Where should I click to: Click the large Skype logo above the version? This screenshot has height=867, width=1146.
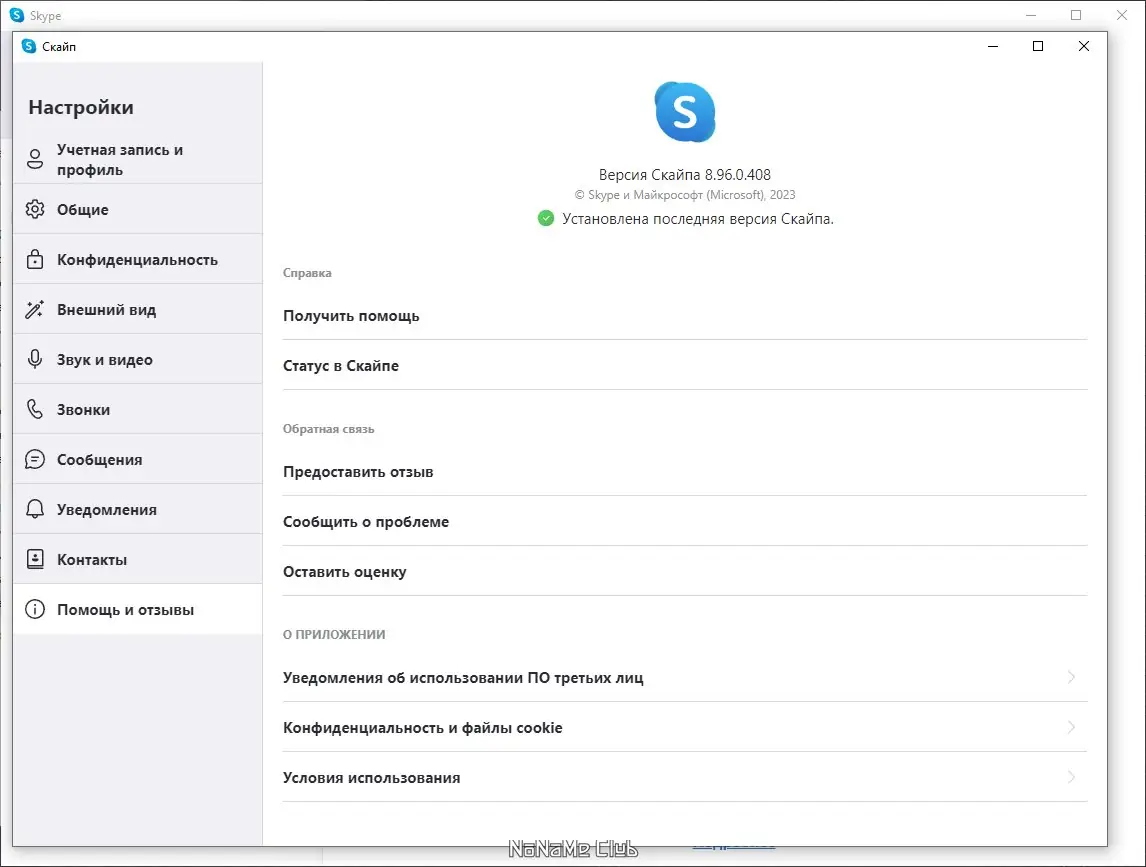click(x=685, y=112)
